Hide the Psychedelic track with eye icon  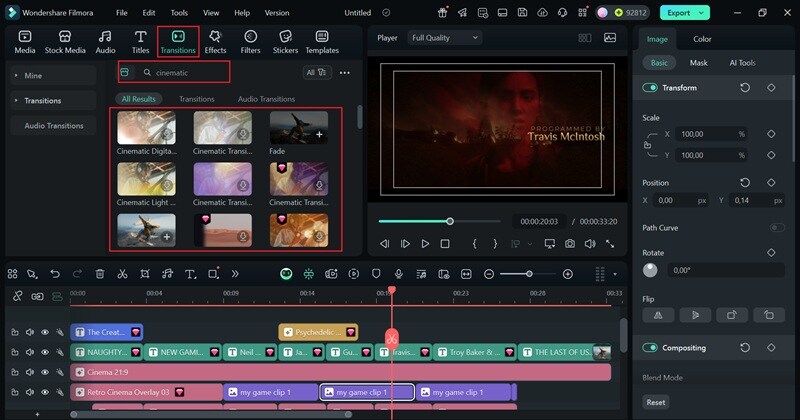point(45,332)
